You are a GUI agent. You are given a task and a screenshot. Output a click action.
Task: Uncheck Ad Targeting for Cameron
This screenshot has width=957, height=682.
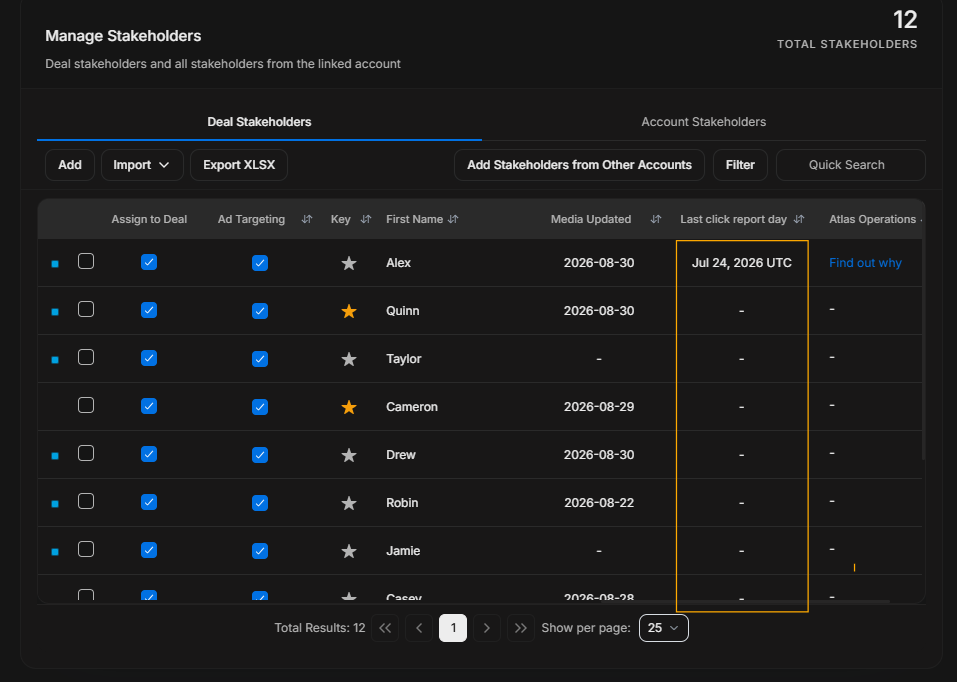coord(260,407)
